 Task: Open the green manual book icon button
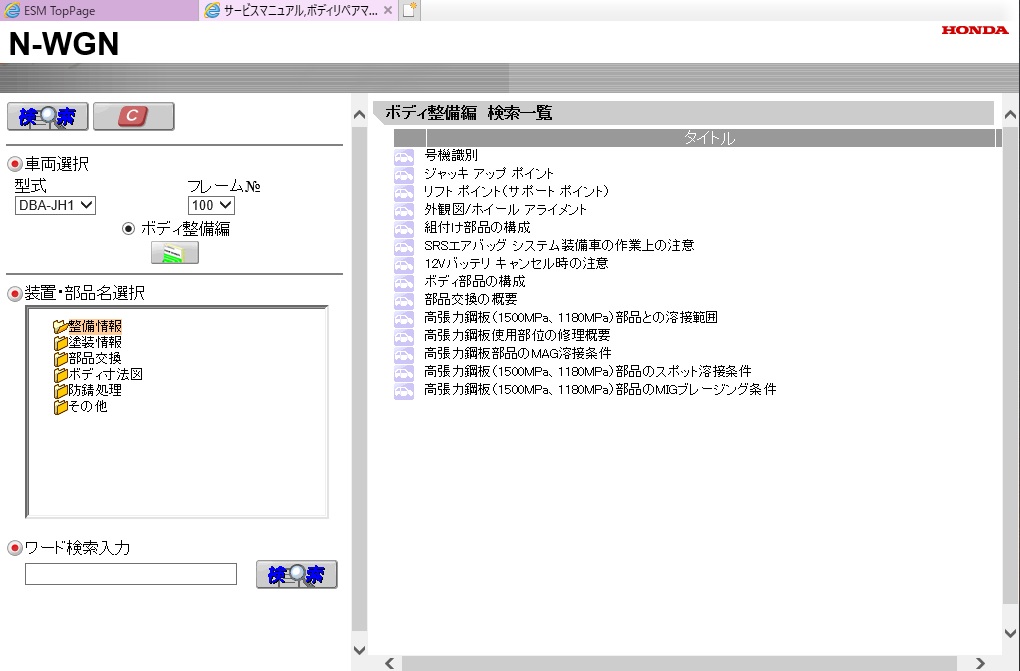[x=174, y=253]
